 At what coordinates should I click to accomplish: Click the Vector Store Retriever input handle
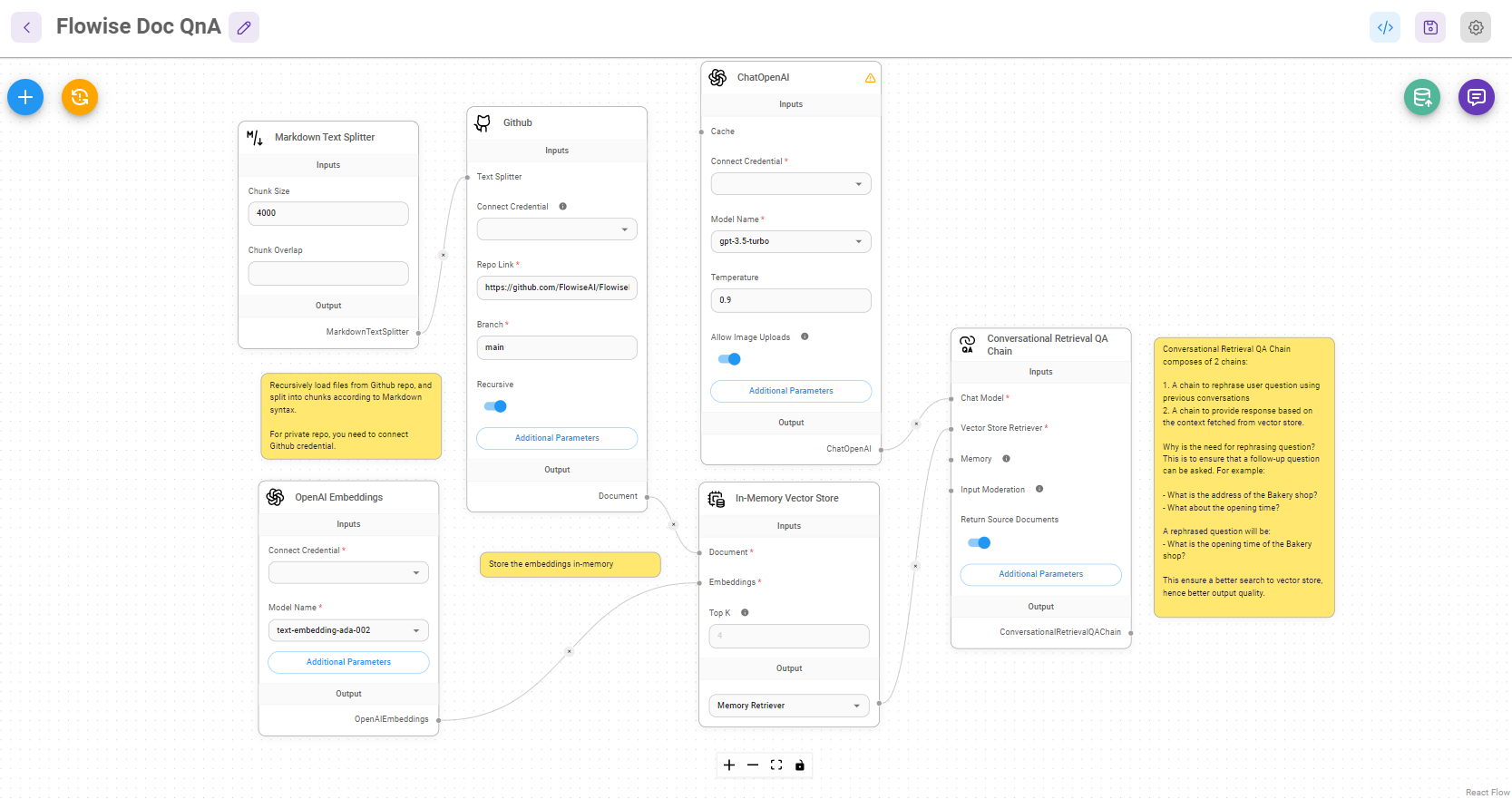click(x=951, y=428)
